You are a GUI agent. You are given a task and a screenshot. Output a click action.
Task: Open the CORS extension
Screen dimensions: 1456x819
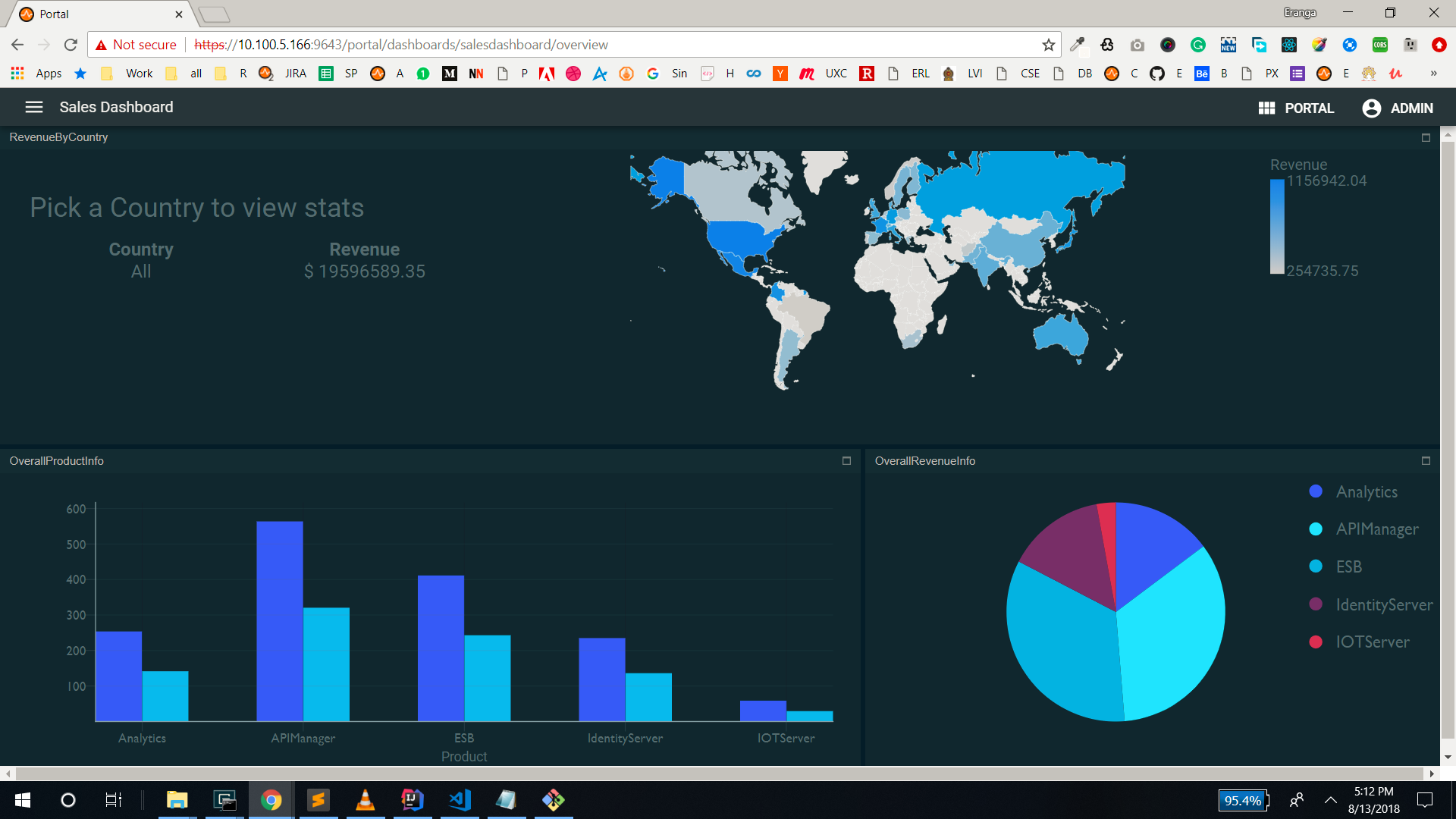1380,45
